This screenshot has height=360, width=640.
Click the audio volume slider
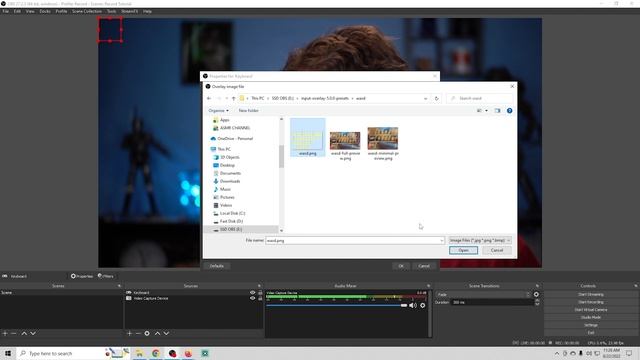pyautogui.click(x=337, y=305)
